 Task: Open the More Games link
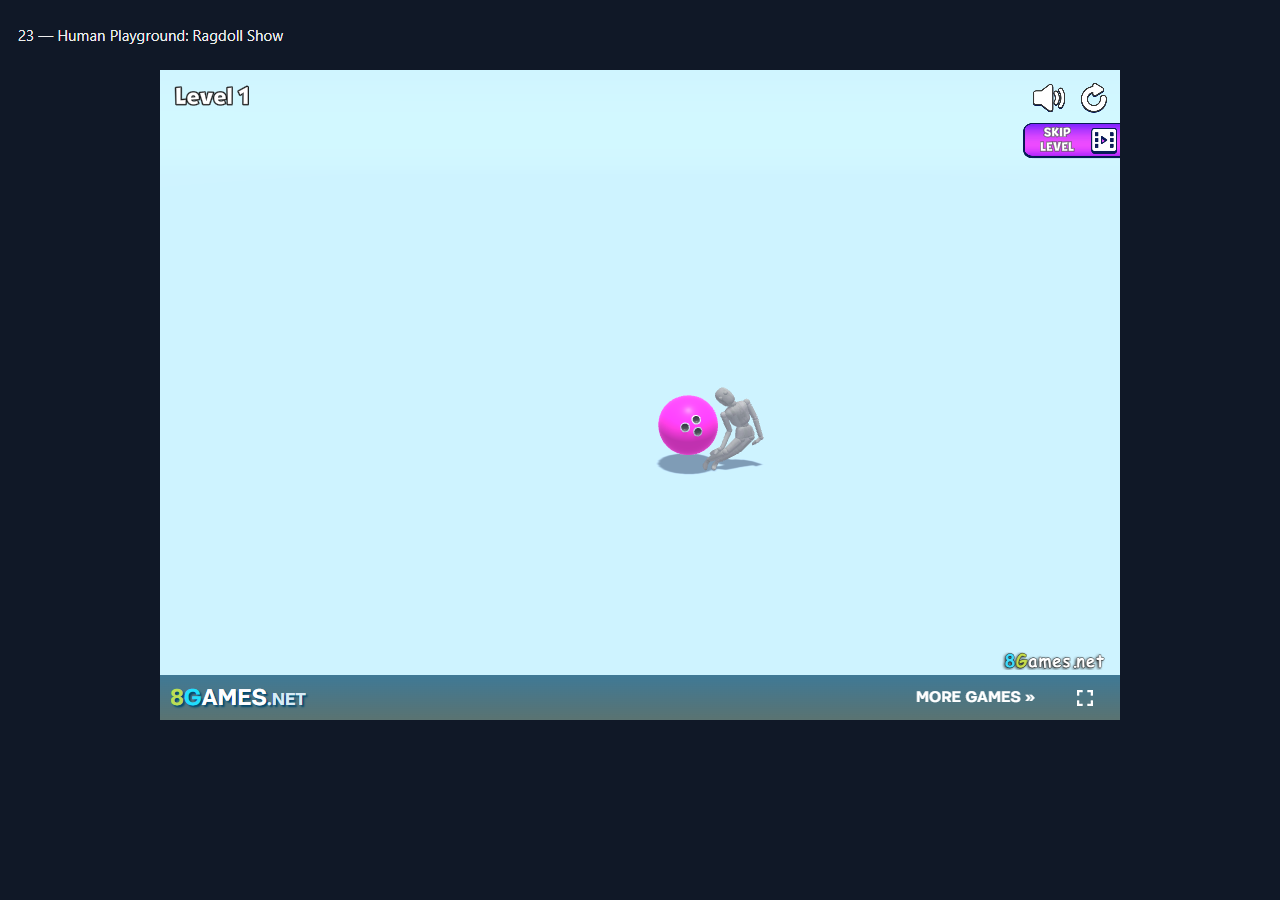(x=975, y=697)
